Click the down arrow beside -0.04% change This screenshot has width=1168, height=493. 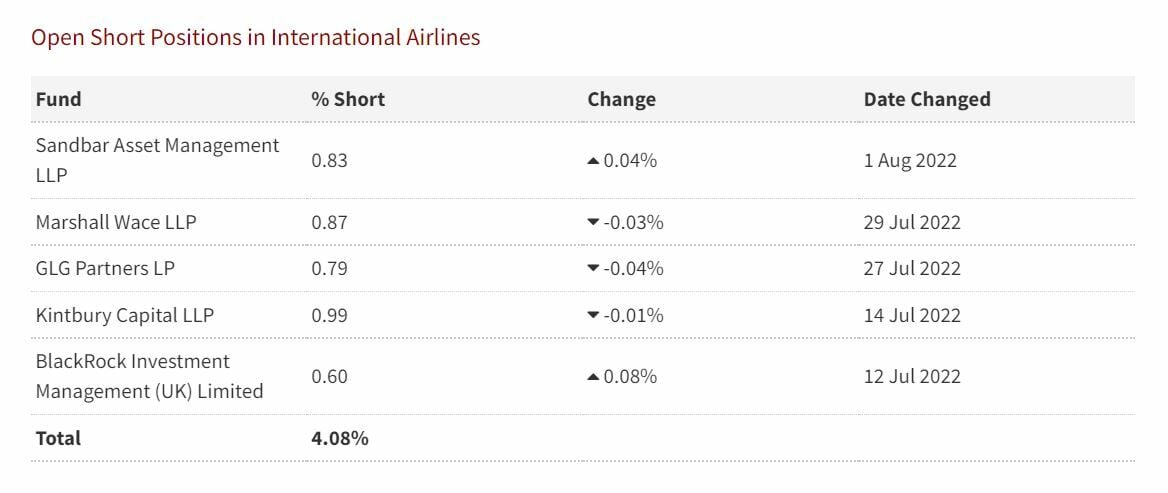coord(593,269)
